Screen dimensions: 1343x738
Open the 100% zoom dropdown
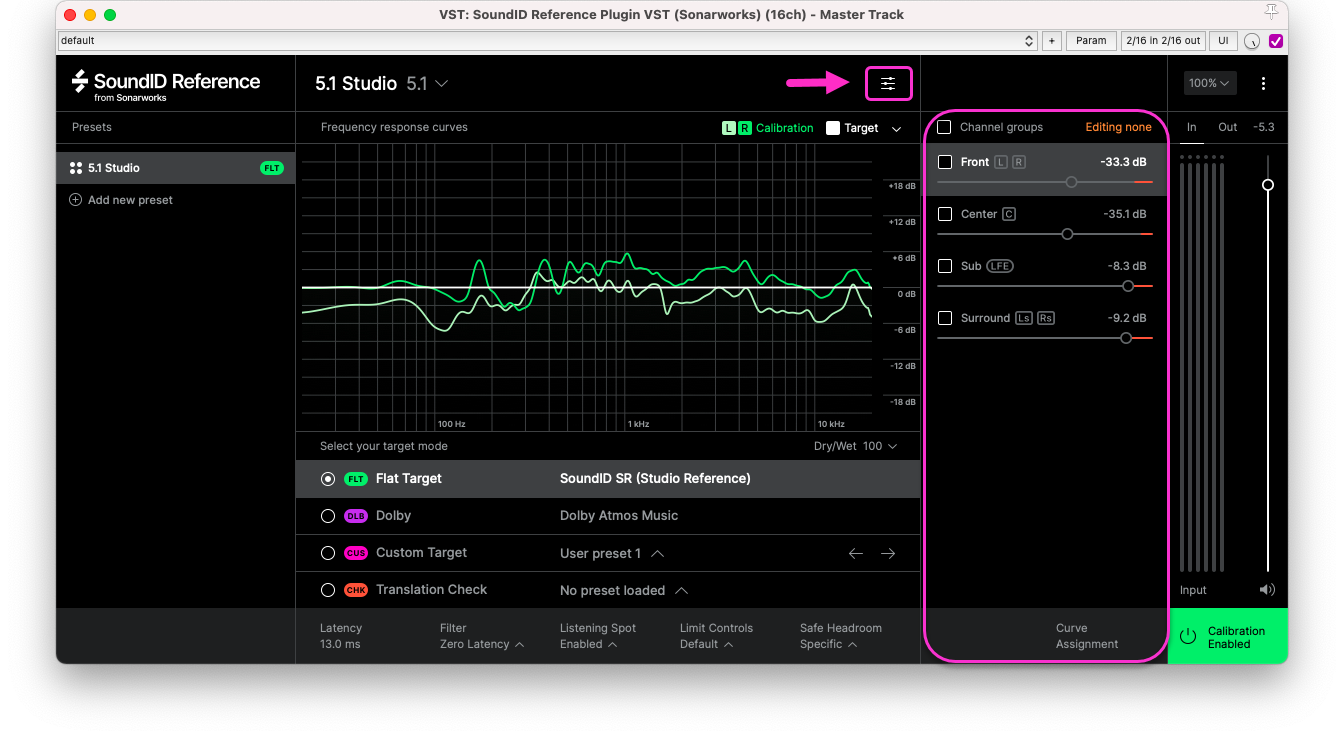1210,83
